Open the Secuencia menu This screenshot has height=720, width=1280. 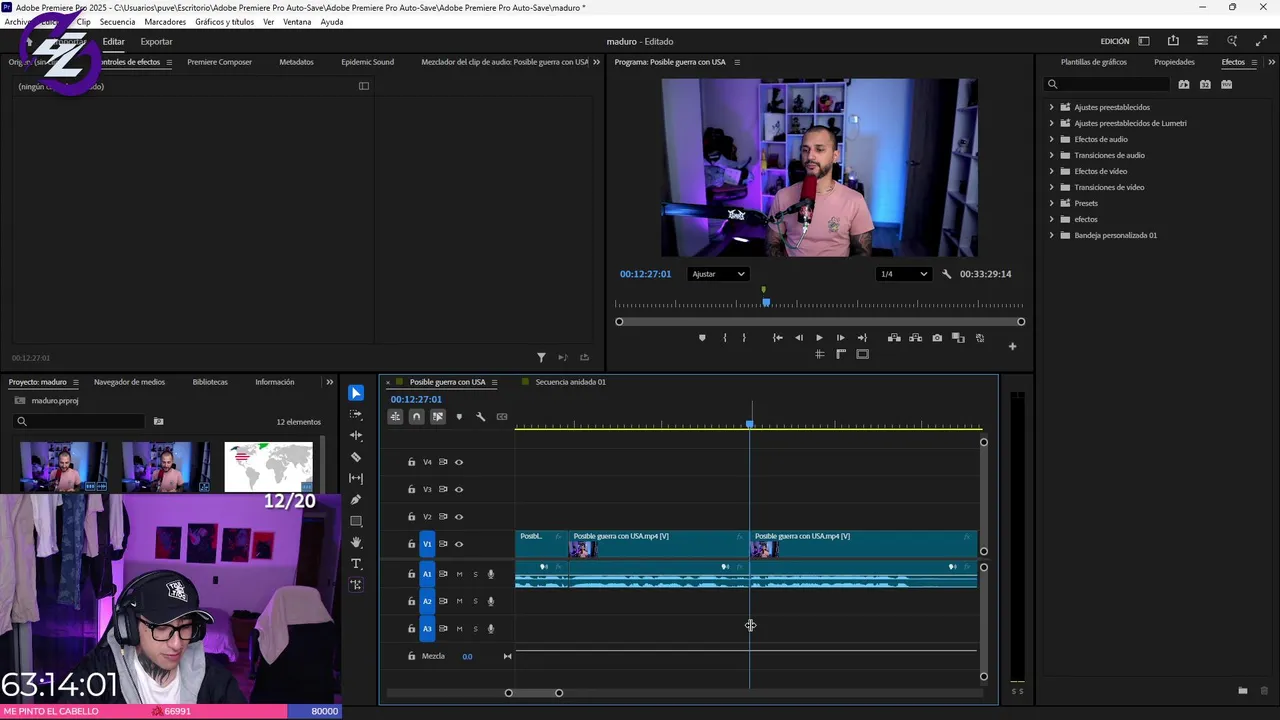tap(117, 22)
